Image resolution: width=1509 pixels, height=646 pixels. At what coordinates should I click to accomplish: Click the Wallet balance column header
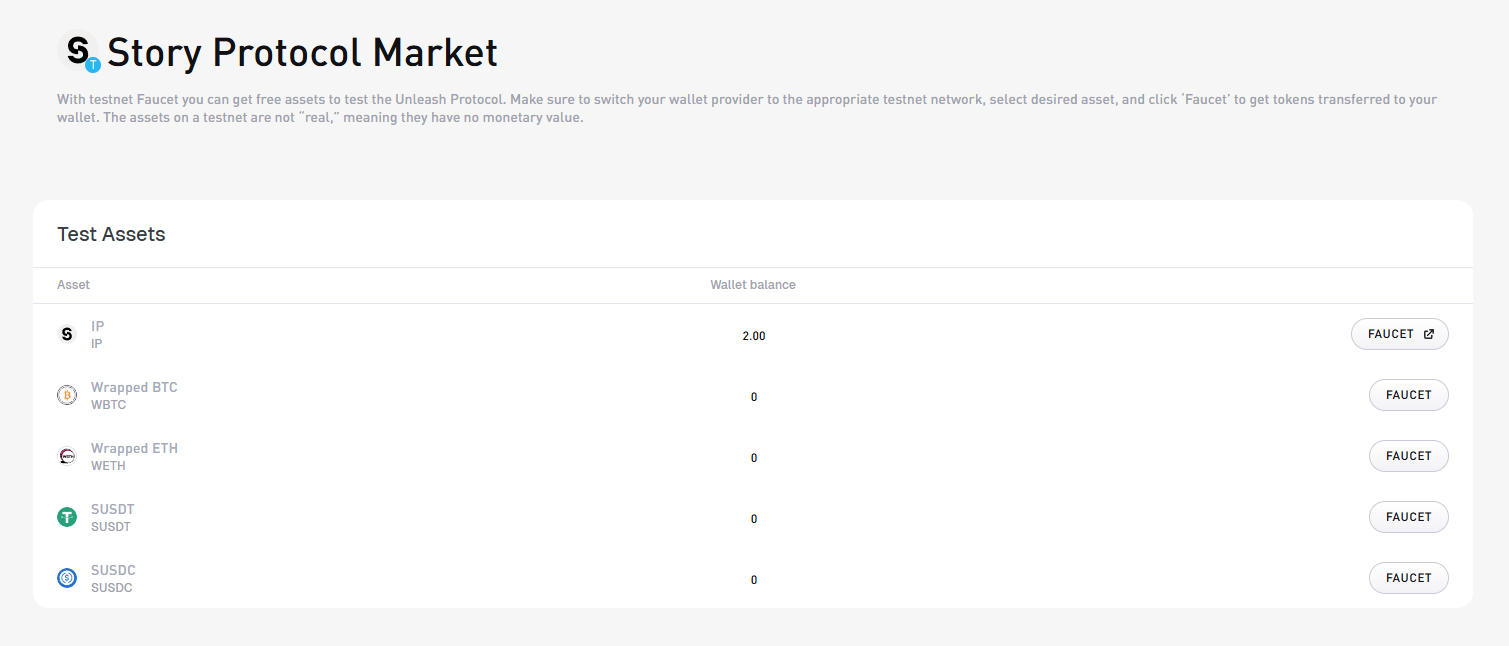pyautogui.click(x=753, y=285)
